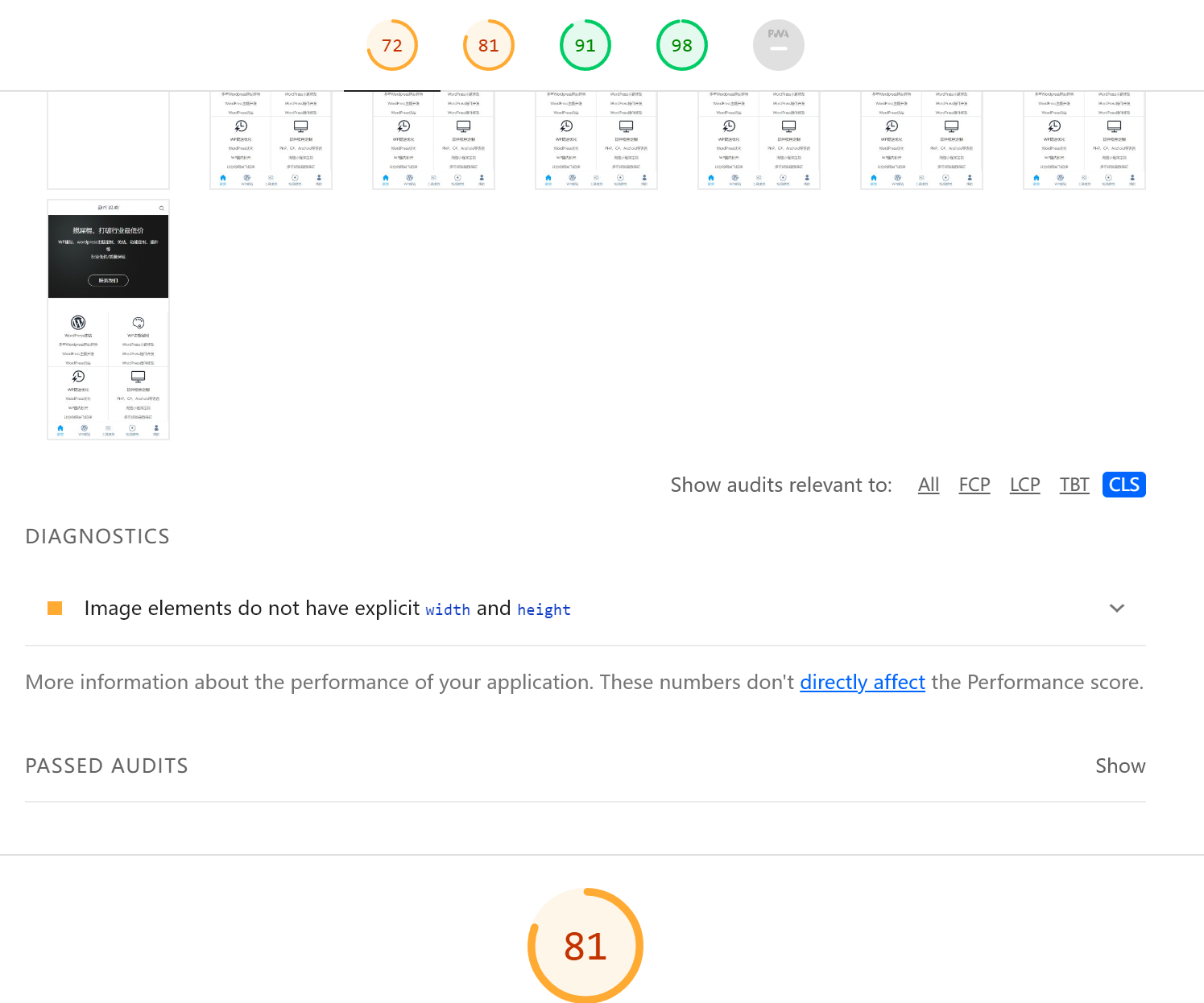The height and width of the screenshot is (1003, 1204).
Task: Jump to Best Practices score gauge 91
Action: point(585,45)
